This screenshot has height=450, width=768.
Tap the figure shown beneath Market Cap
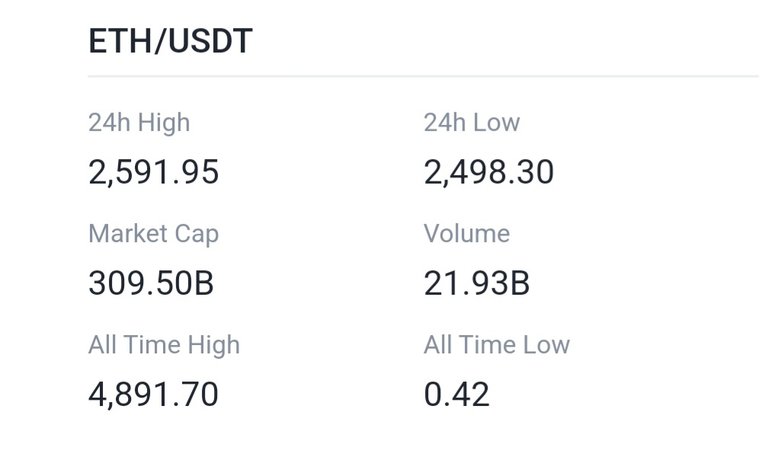click(151, 283)
